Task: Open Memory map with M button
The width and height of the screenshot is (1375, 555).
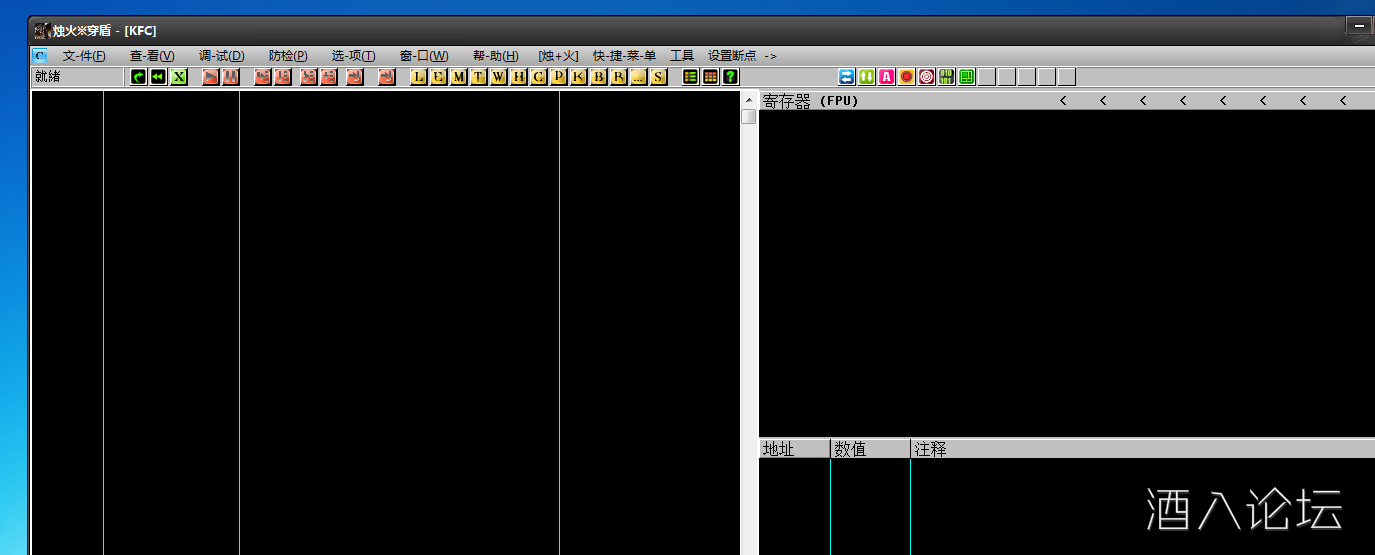Action: pyautogui.click(x=459, y=77)
